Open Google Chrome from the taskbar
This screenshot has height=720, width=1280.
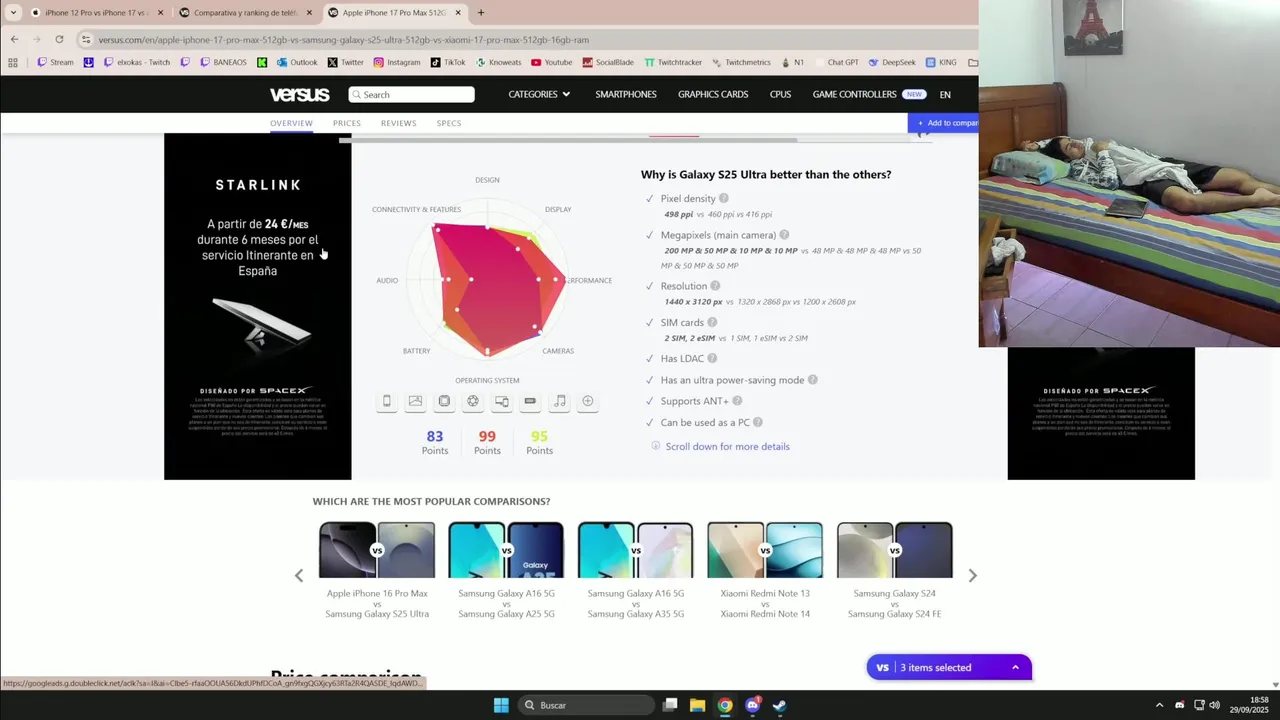pos(725,705)
